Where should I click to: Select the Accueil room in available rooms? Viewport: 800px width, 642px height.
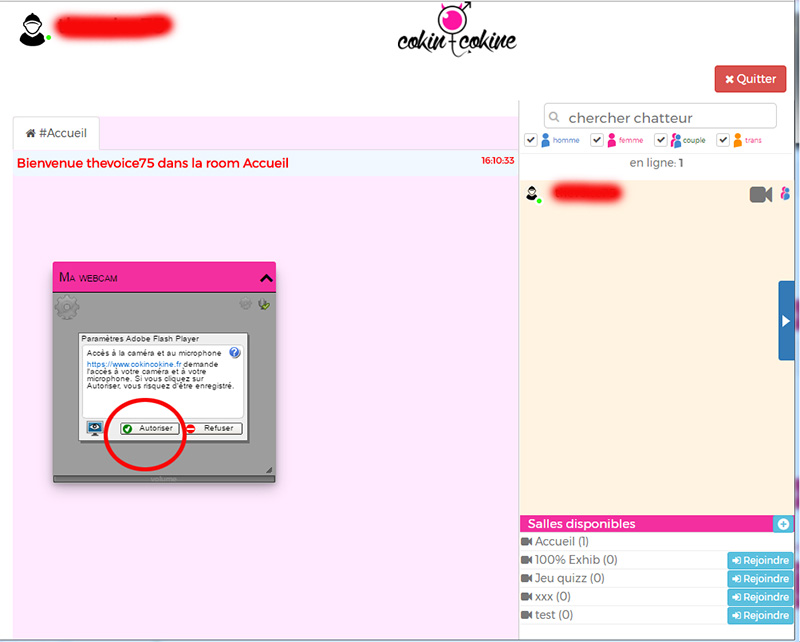560,541
